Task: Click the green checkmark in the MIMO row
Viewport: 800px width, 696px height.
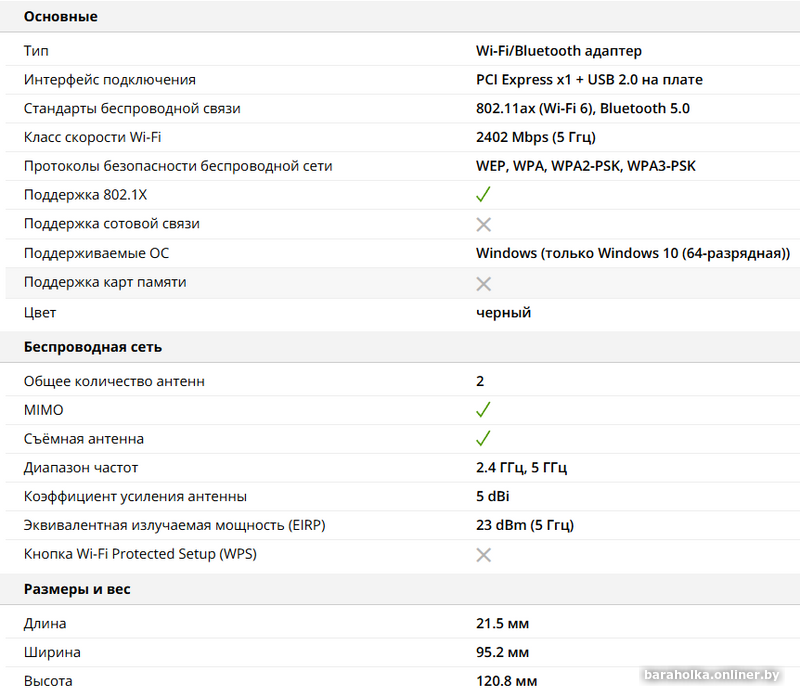Action: point(483,410)
